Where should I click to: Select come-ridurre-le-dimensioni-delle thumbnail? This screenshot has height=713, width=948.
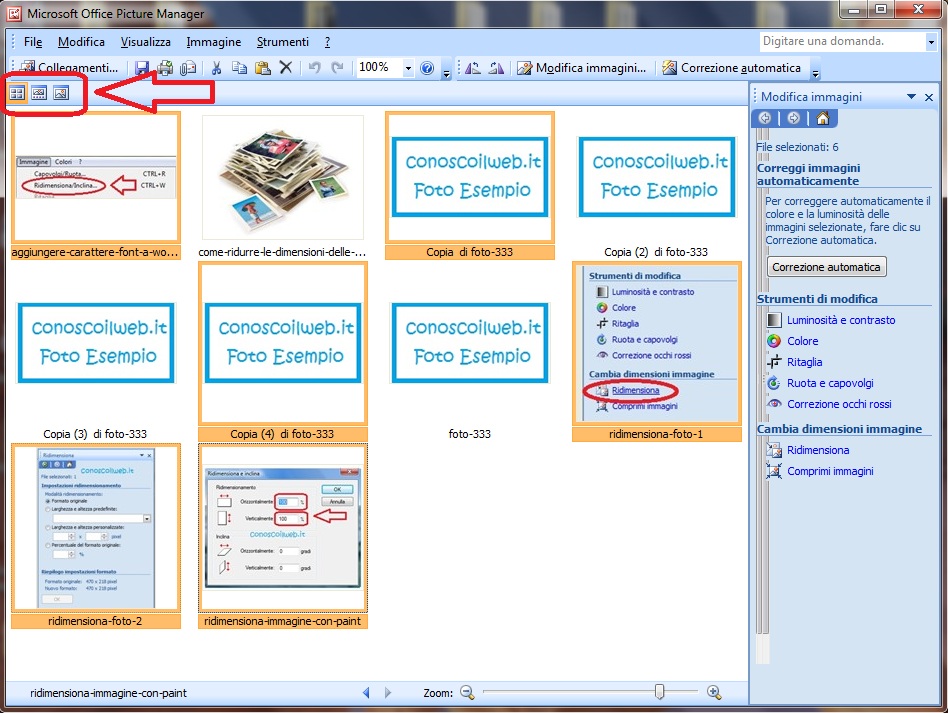tap(282, 186)
